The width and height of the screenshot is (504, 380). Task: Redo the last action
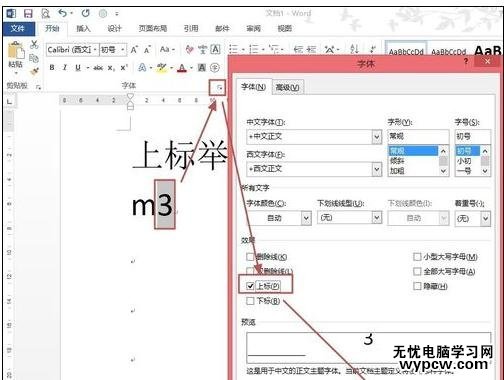[86, 13]
